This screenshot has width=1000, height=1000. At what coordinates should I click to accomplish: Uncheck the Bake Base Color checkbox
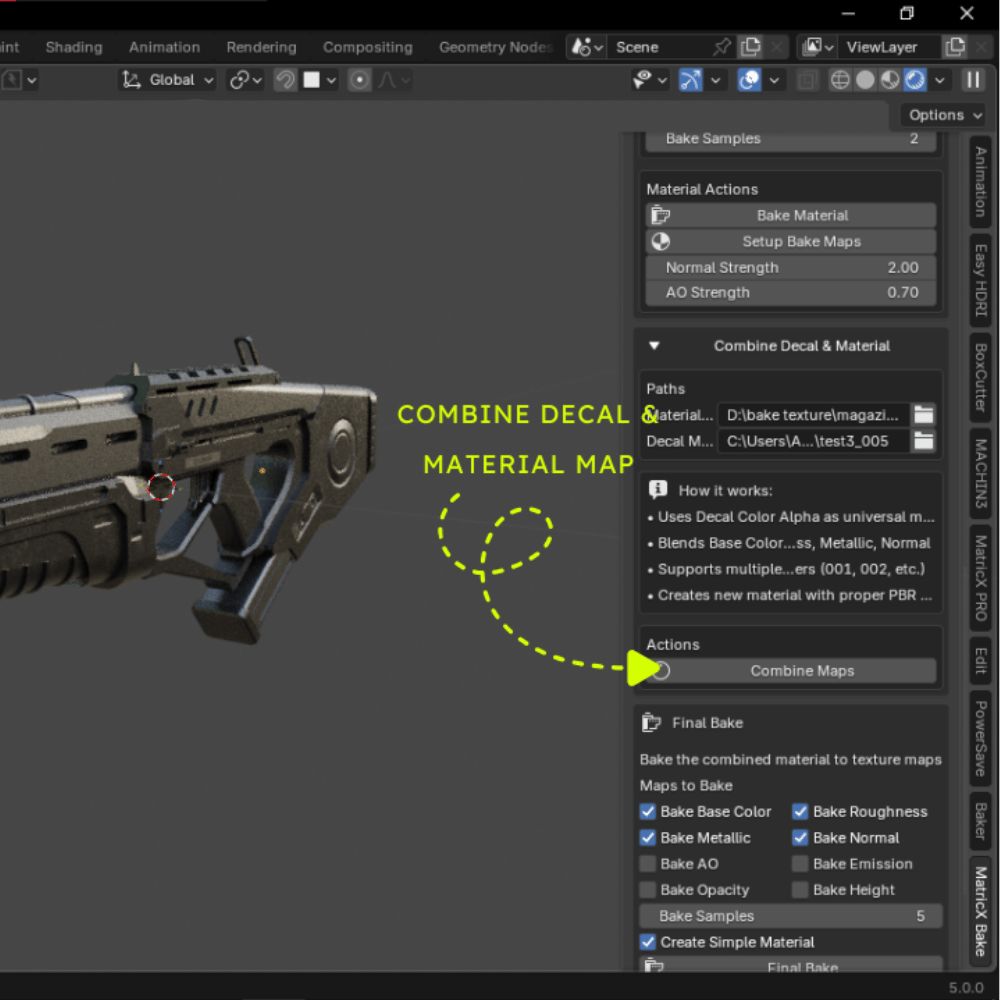click(648, 812)
